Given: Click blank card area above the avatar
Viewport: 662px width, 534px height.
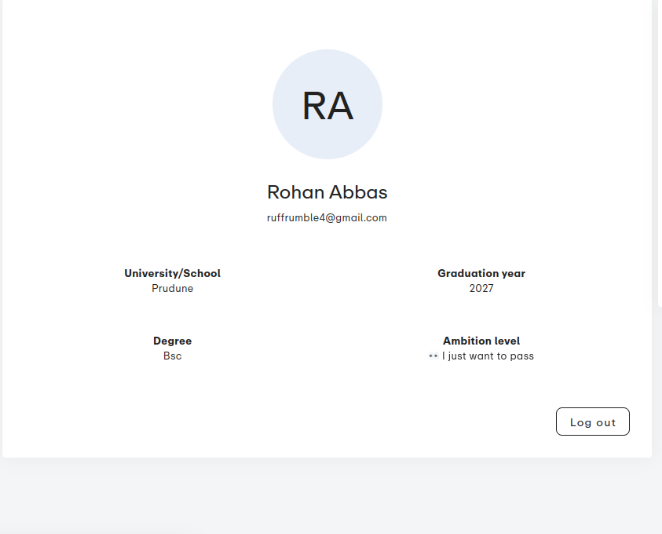Looking at the screenshot, I should point(327,22).
